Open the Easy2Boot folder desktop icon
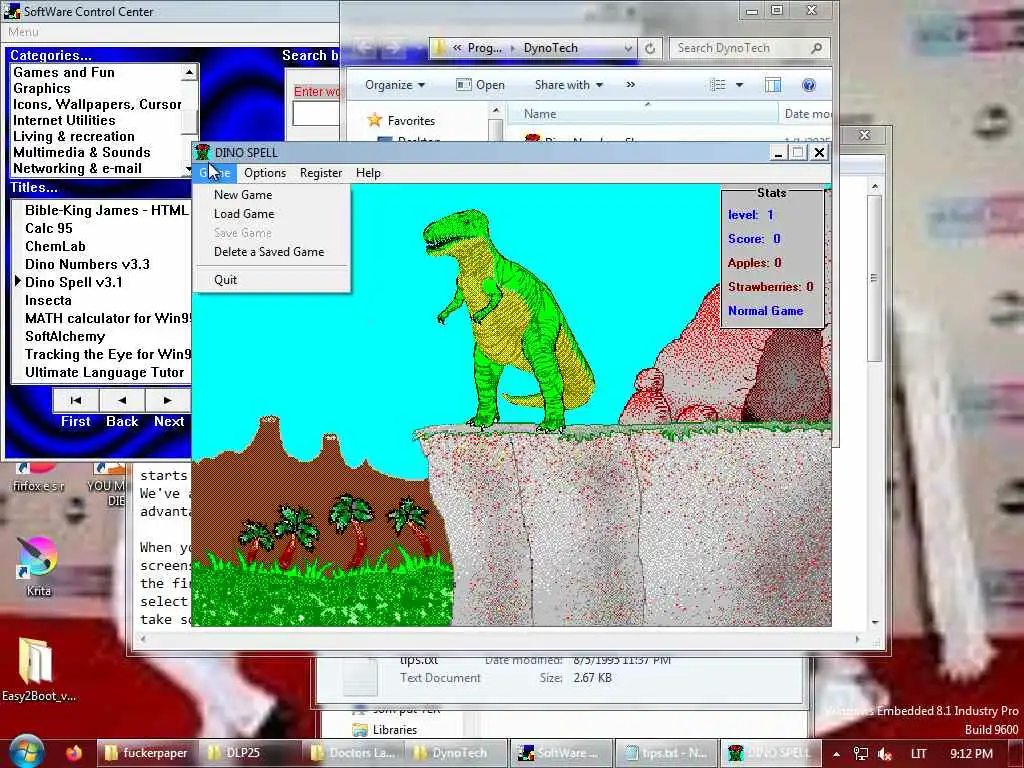Image resolution: width=1024 pixels, height=768 pixels. 39,669
